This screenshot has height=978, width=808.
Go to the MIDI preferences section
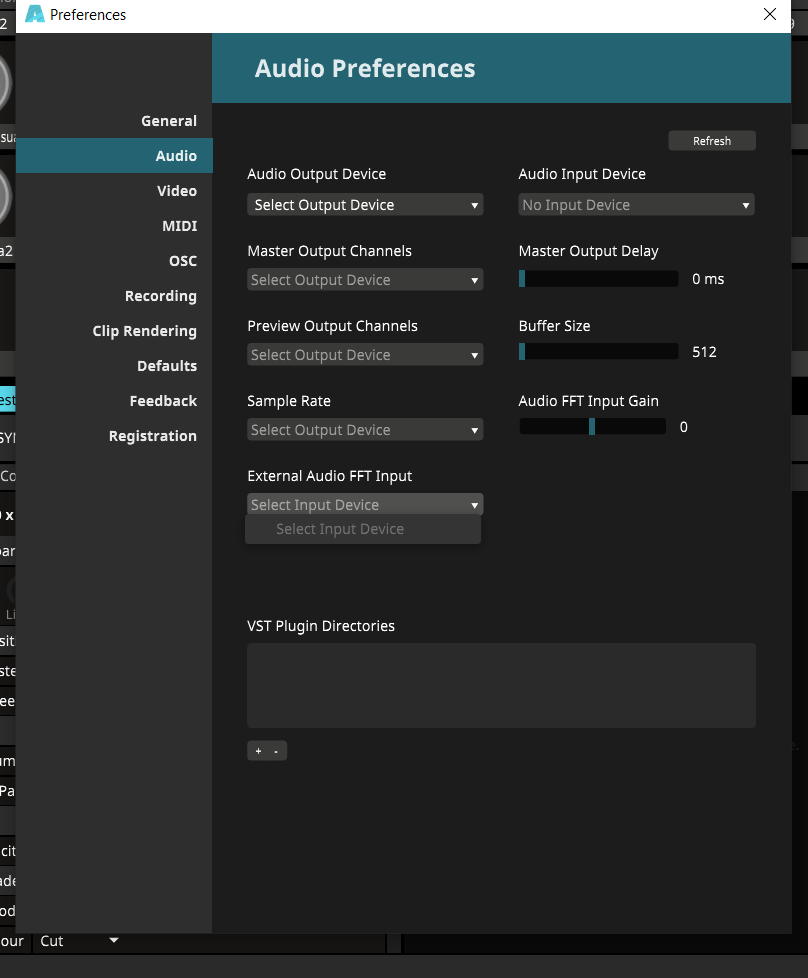179,226
